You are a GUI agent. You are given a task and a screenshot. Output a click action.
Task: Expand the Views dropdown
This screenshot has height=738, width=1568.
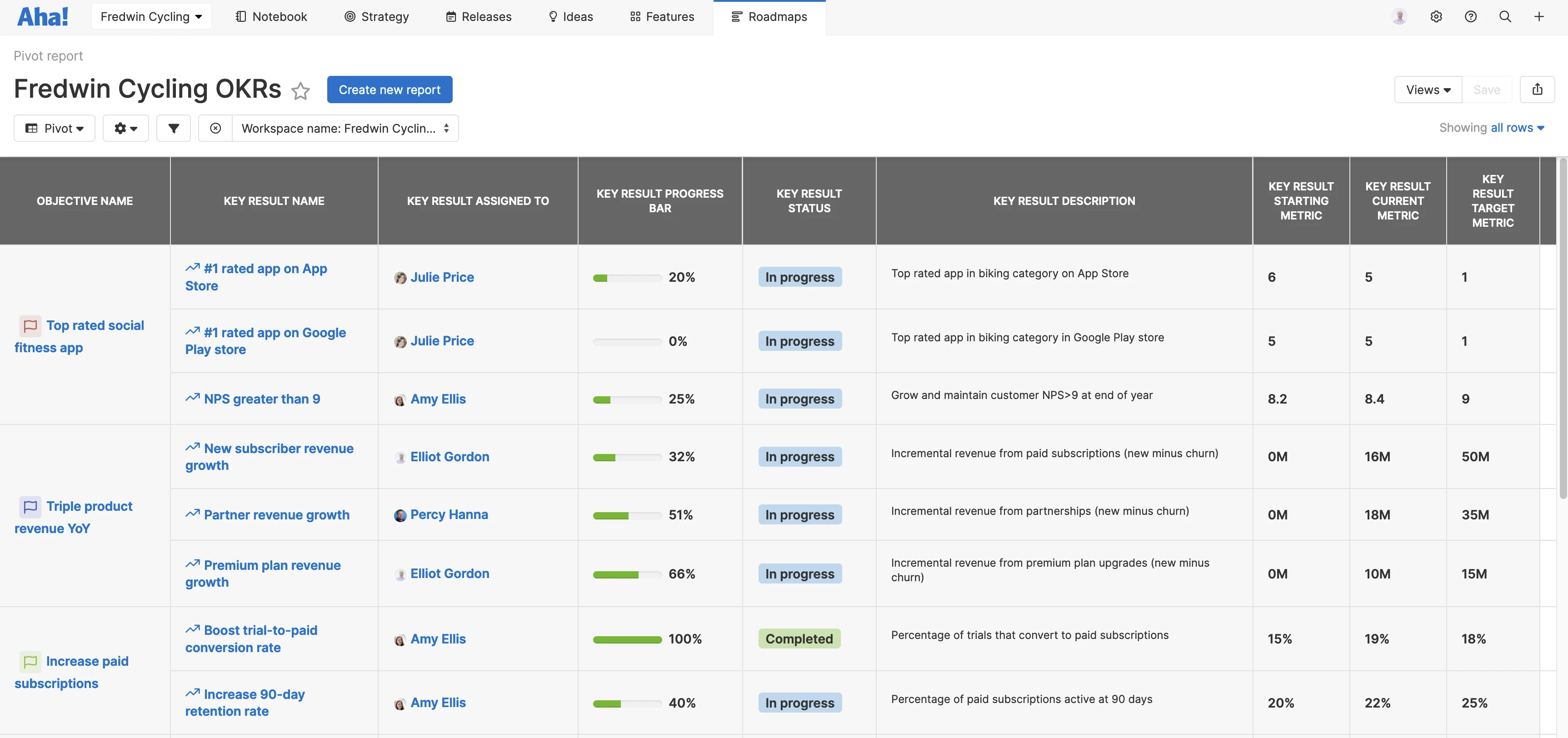[x=1428, y=90]
